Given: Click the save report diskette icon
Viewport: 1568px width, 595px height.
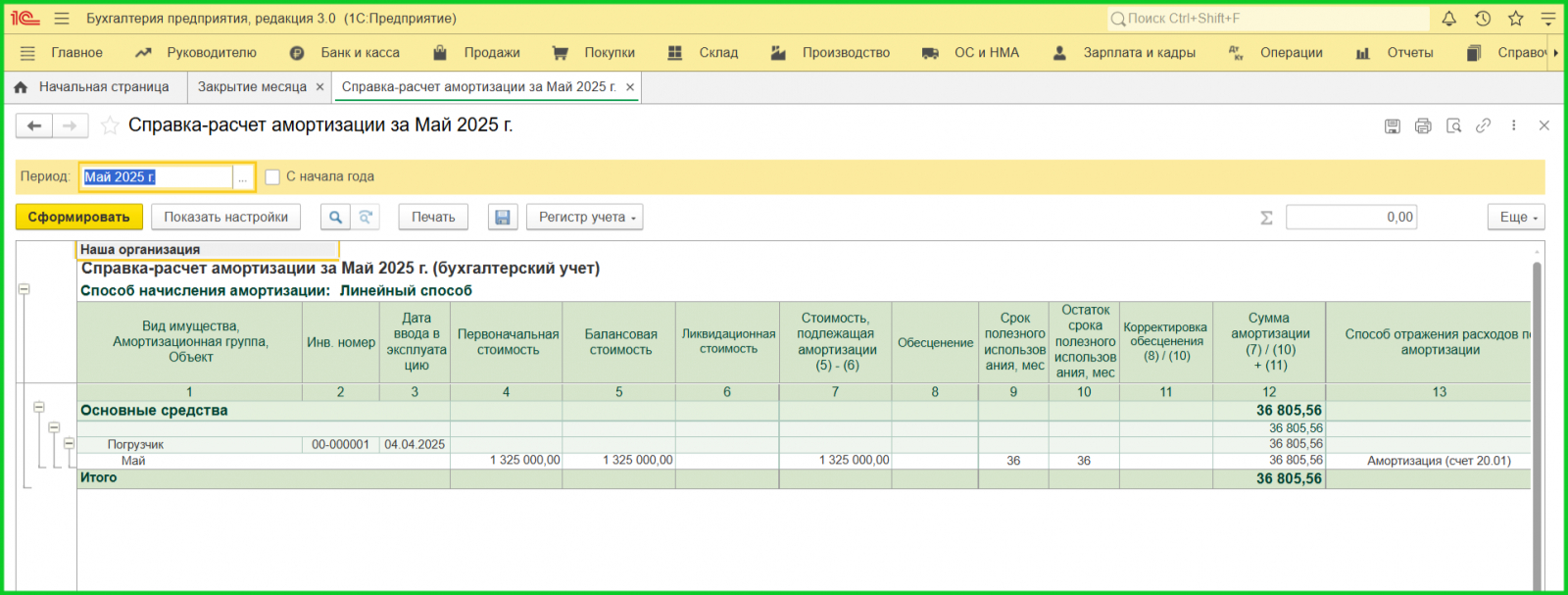Looking at the screenshot, I should (1392, 125).
